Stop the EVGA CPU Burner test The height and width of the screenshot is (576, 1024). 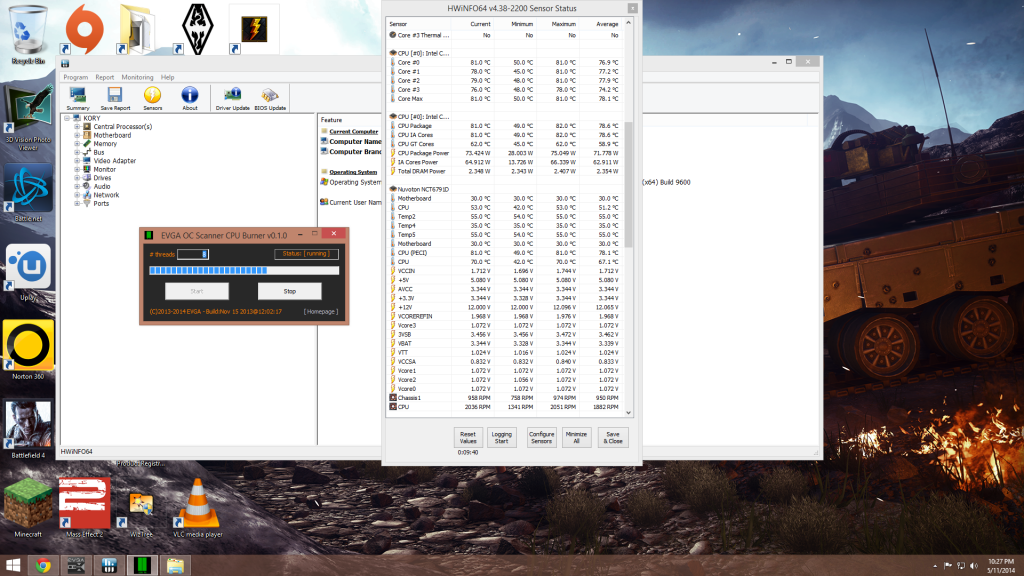click(289, 291)
